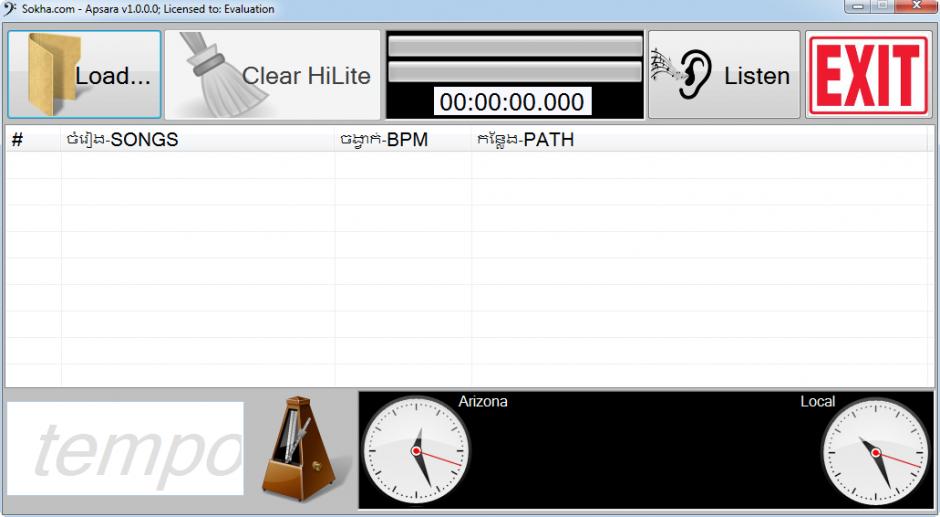This screenshot has width=940, height=517.
Task: Click the bass clef app icon in title bar
Action: (10, 8)
